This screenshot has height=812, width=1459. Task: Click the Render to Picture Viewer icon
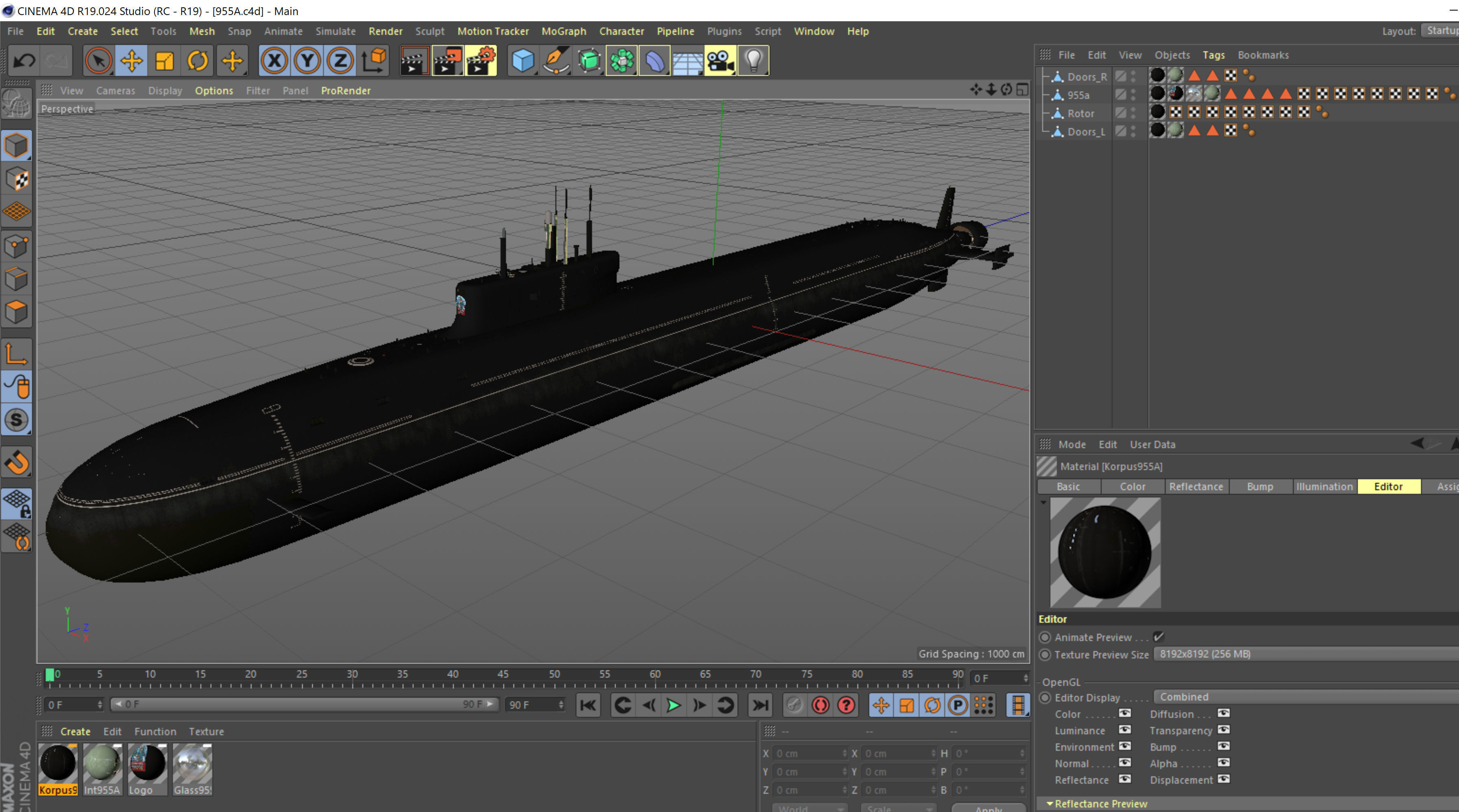pos(447,61)
